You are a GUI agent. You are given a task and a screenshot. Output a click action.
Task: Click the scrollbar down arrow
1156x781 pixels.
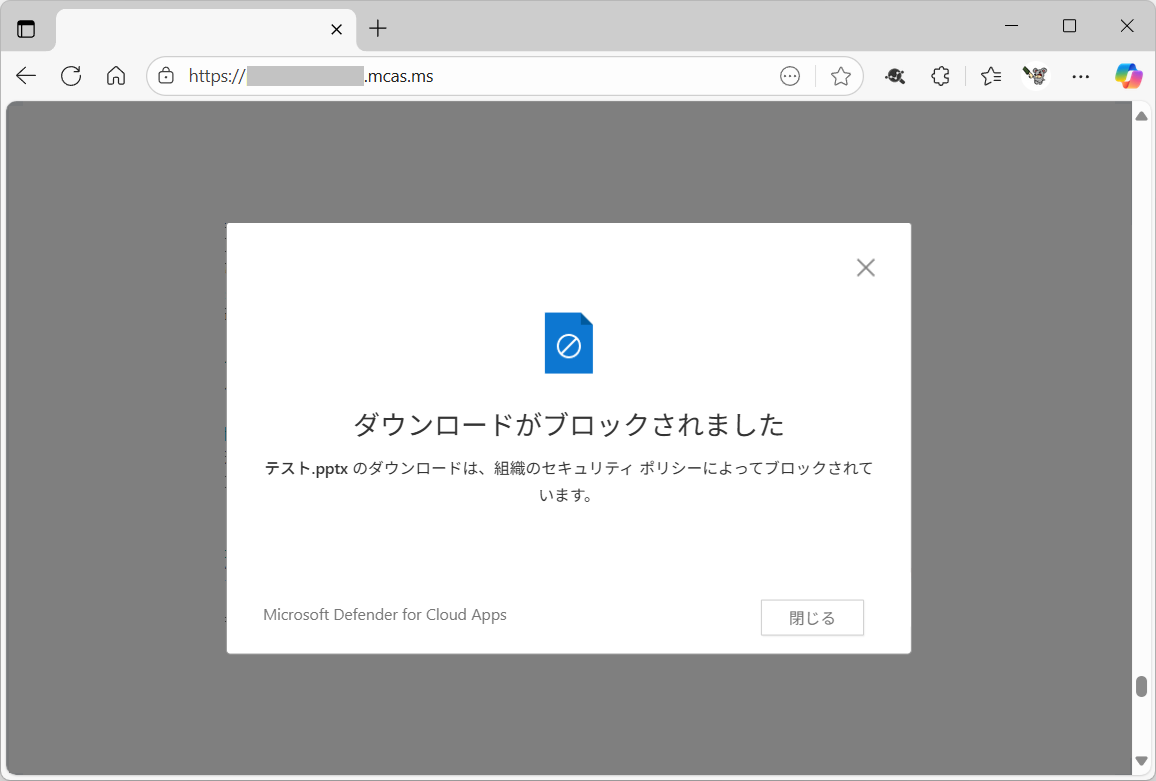coord(1141,762)
